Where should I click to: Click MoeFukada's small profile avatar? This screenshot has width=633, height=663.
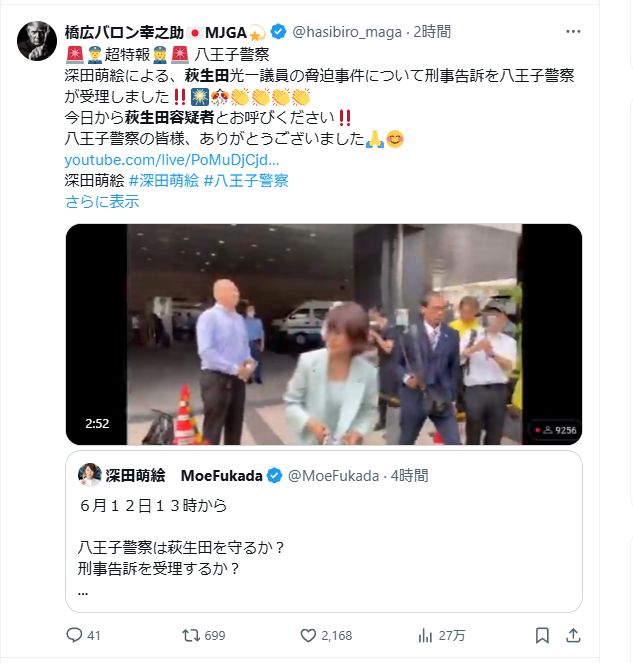coord(90,475)
